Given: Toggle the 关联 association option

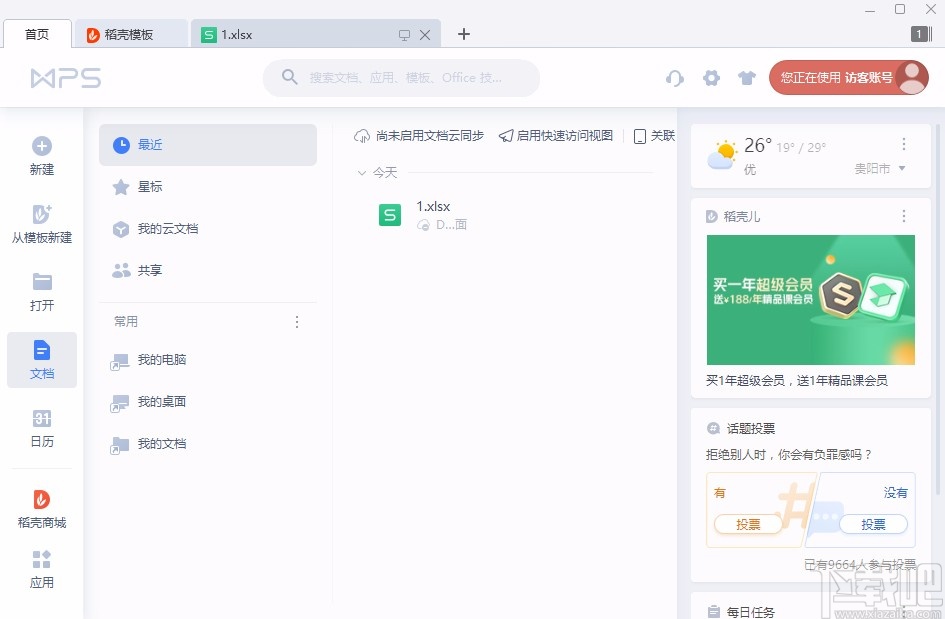Looking at the screenshot, I should point(655,136).
